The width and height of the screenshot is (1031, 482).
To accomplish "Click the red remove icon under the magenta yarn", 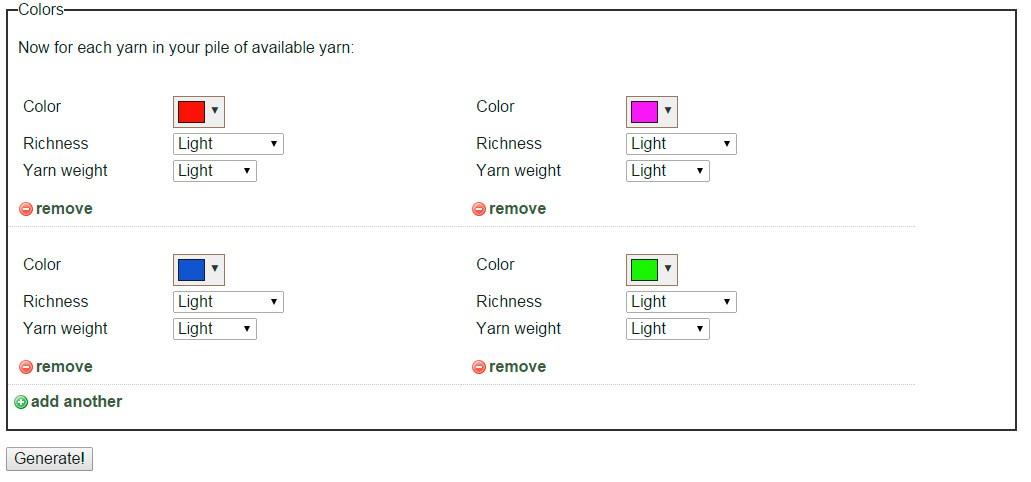I will coord(479,209).
